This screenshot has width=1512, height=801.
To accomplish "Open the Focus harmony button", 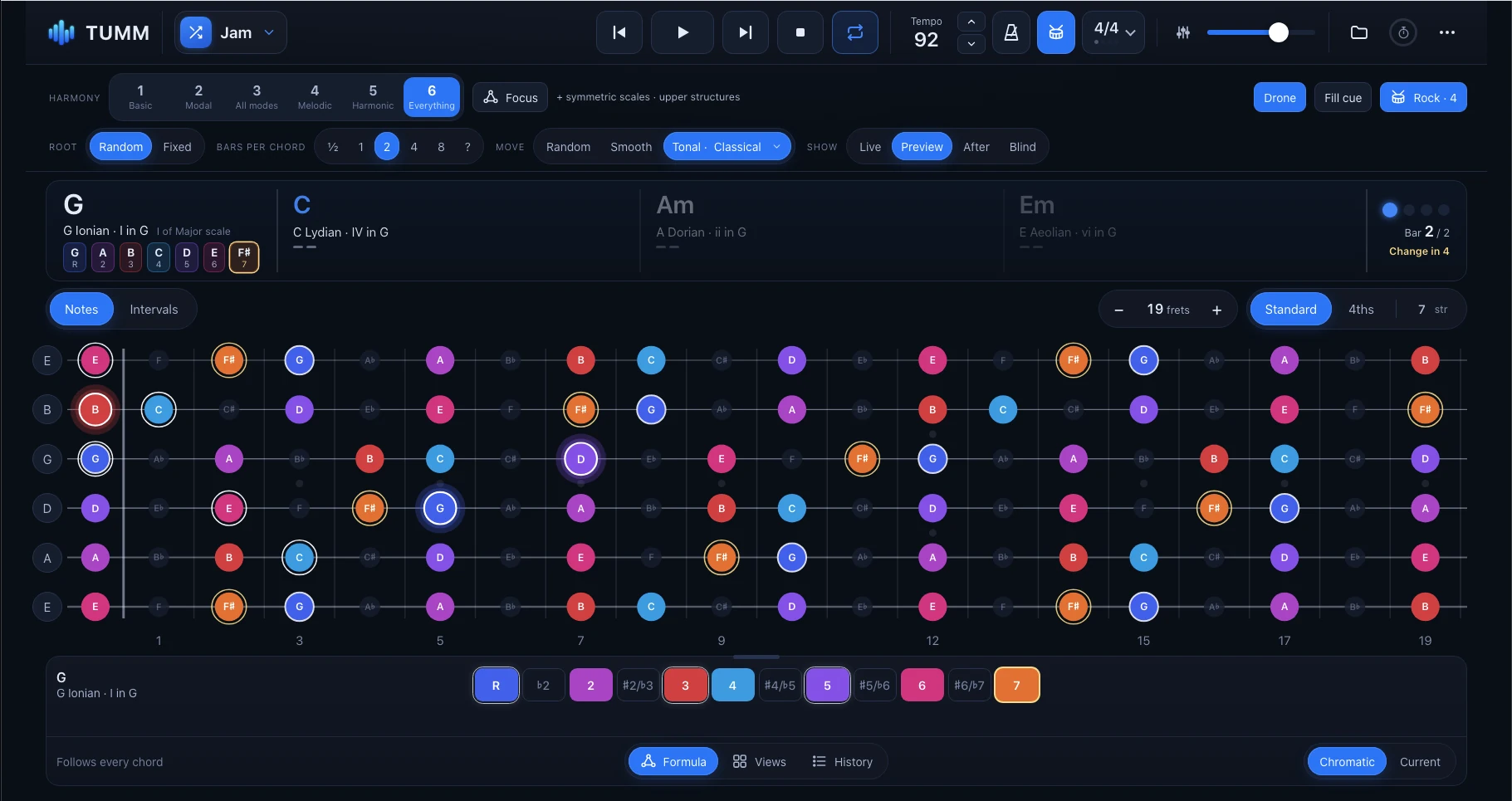I will [510, 97].
